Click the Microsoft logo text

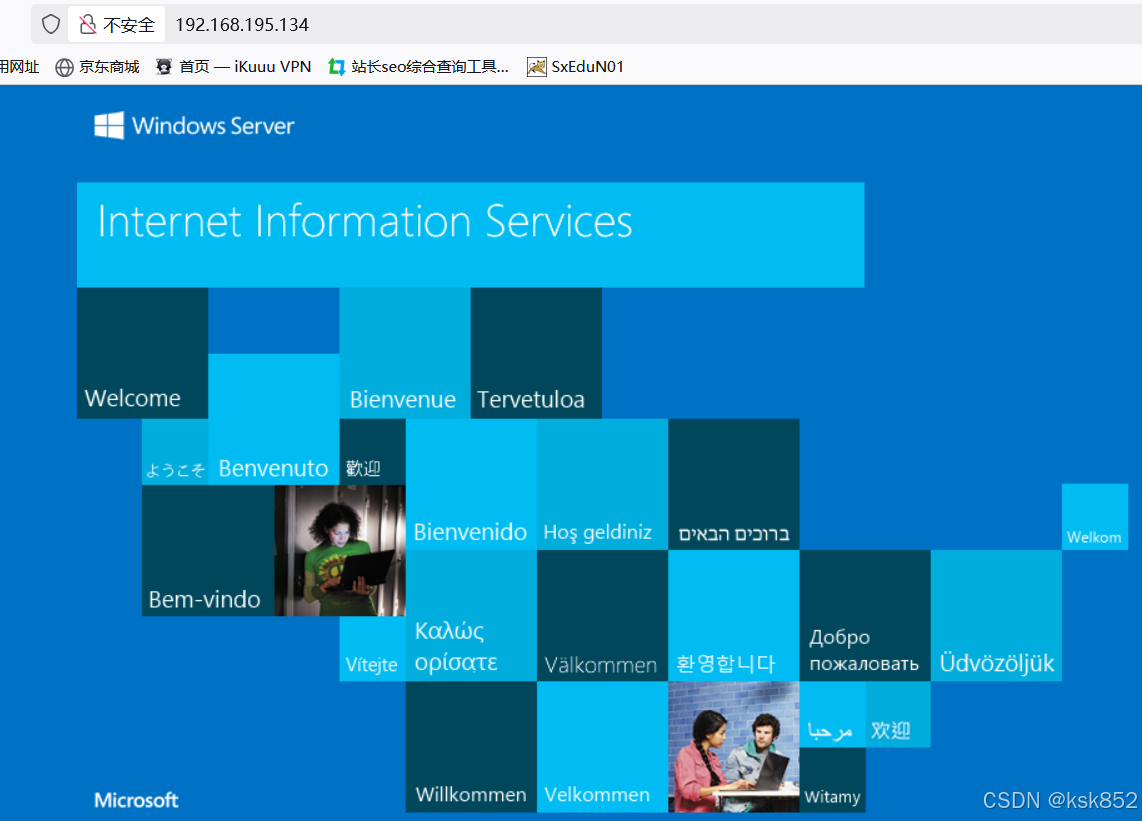tap(136, 801)
